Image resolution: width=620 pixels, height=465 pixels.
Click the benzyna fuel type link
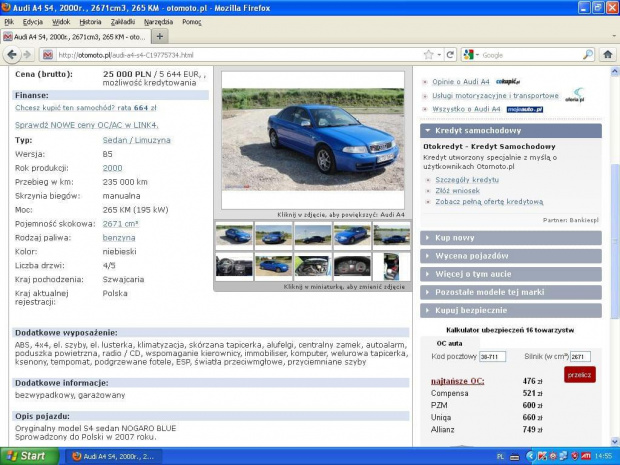click(x=119, y=238)
